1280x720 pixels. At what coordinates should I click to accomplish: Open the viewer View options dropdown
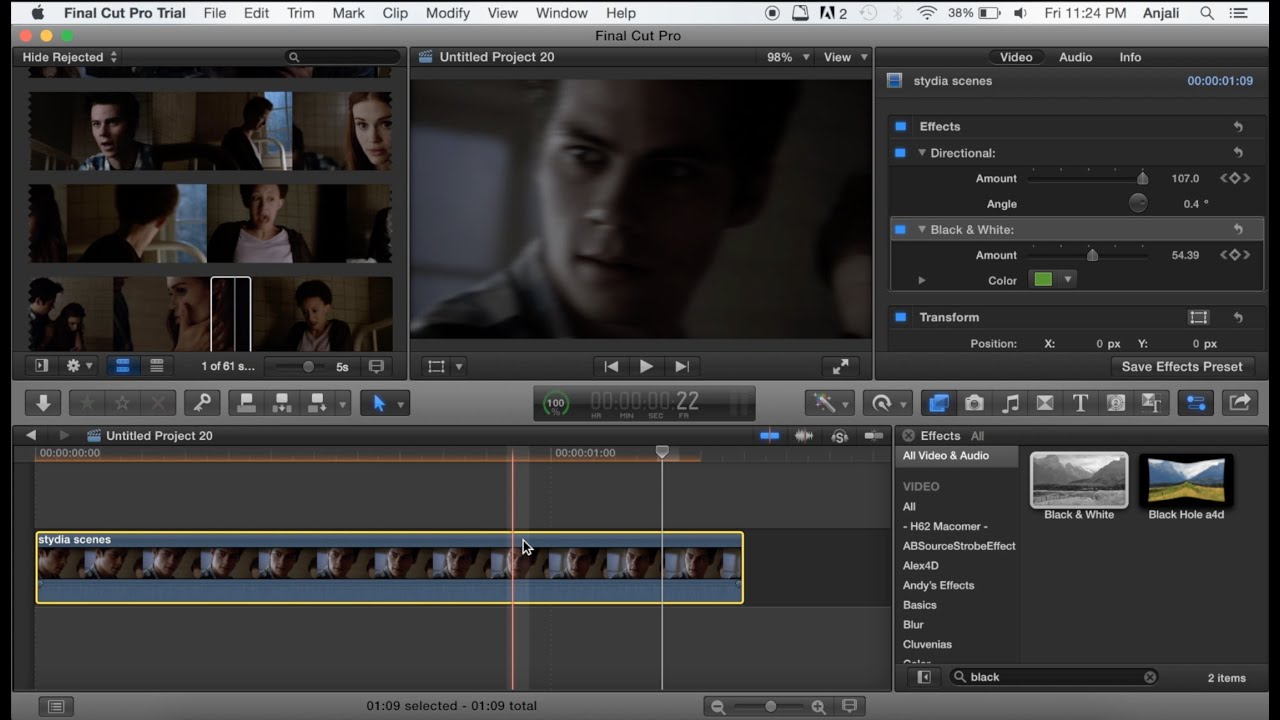844,57
